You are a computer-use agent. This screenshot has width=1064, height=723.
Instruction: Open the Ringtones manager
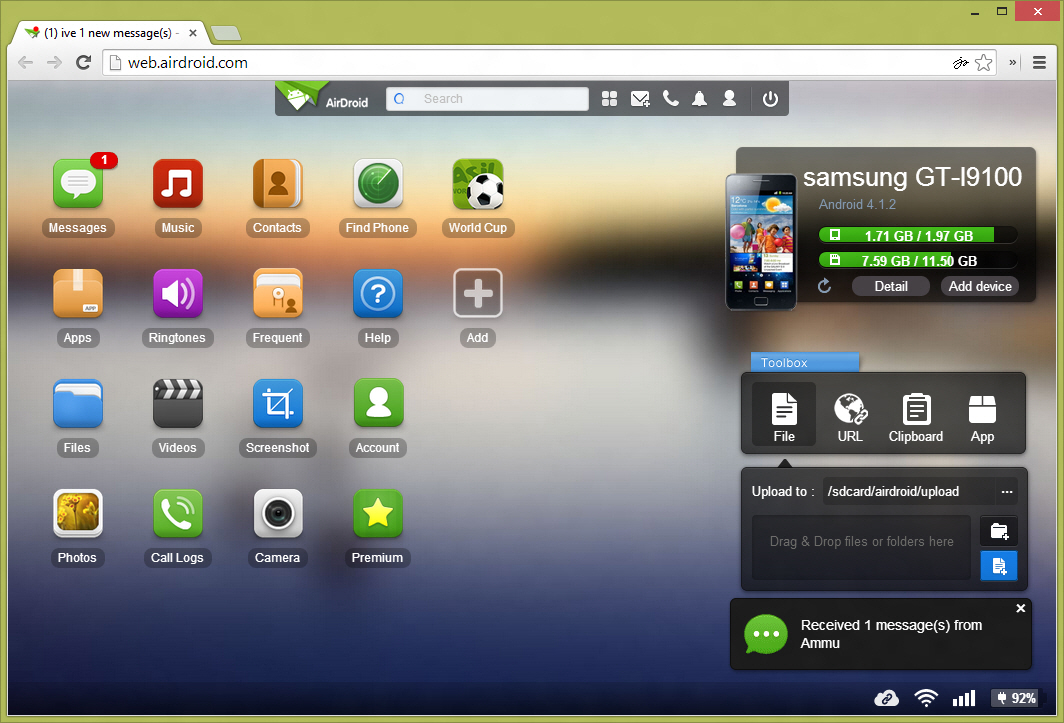[178, 293]
